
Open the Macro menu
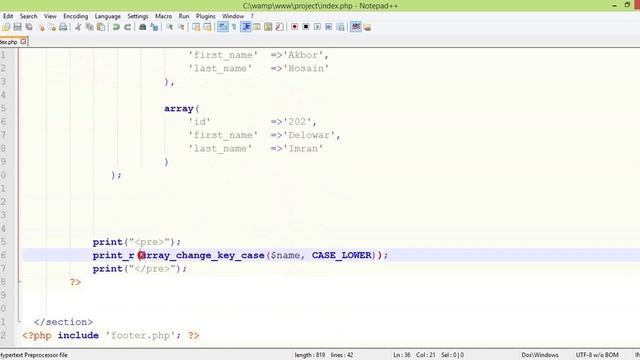click(x=163, y=16)
